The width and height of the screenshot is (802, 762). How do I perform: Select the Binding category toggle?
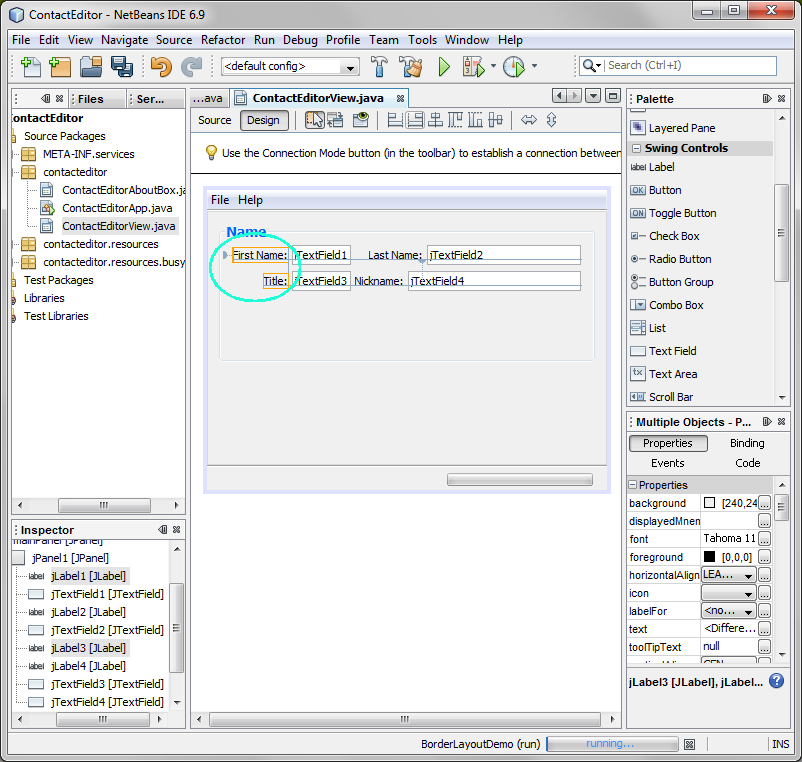coord(747,443)
